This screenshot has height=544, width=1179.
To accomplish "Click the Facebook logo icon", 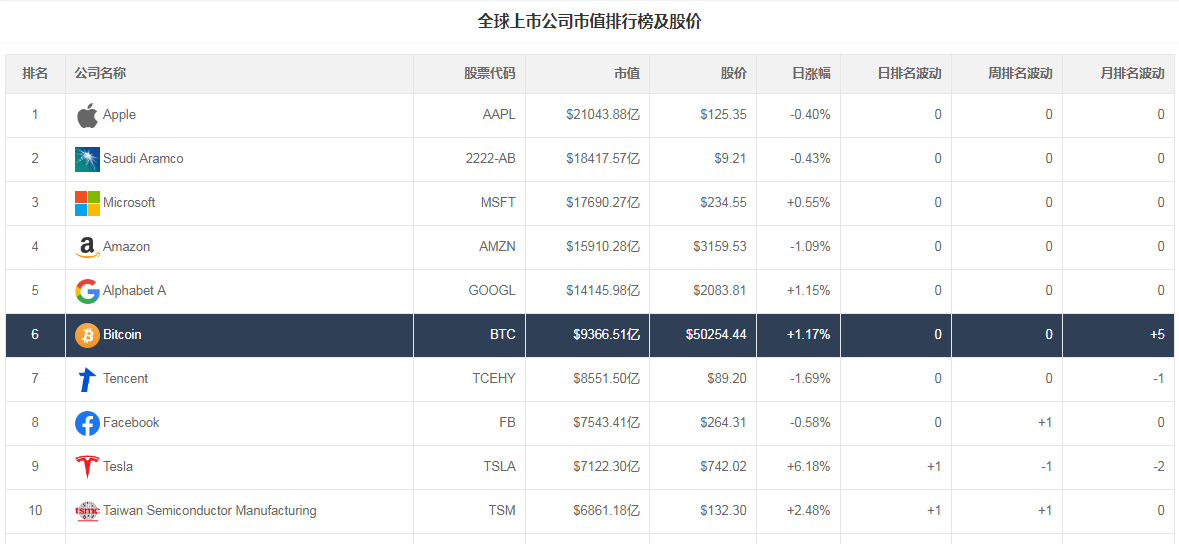I will point(87,423).
